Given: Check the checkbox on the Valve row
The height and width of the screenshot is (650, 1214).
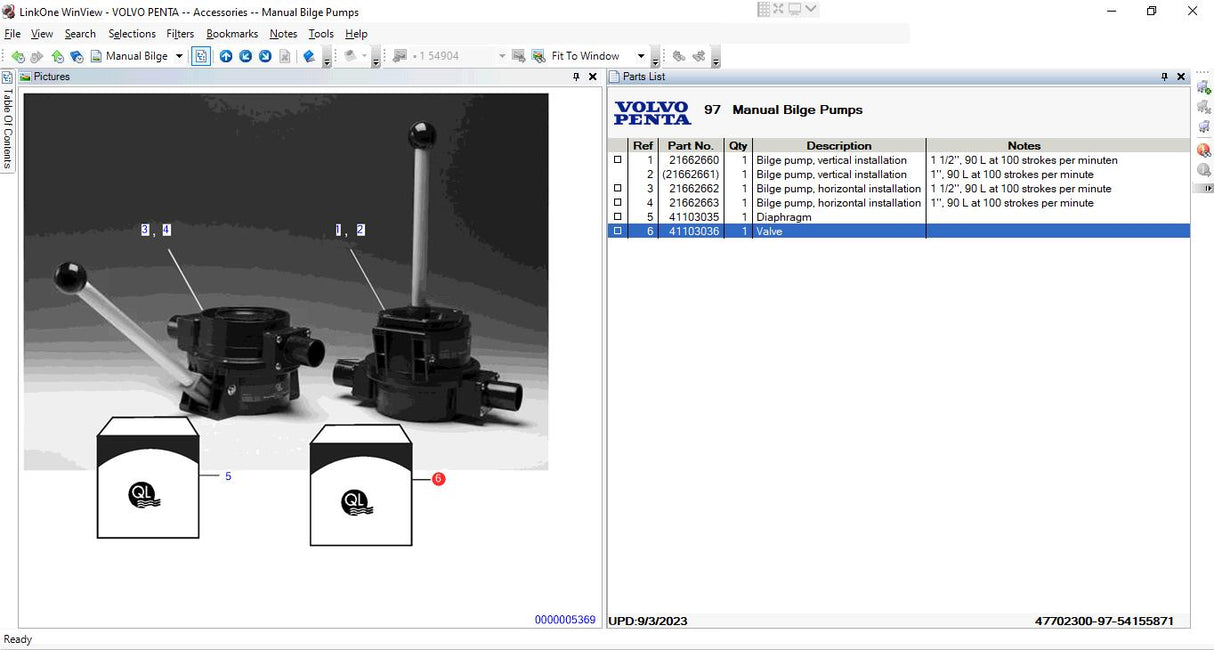Looking at the screenshot, I should tap(617, 230).
